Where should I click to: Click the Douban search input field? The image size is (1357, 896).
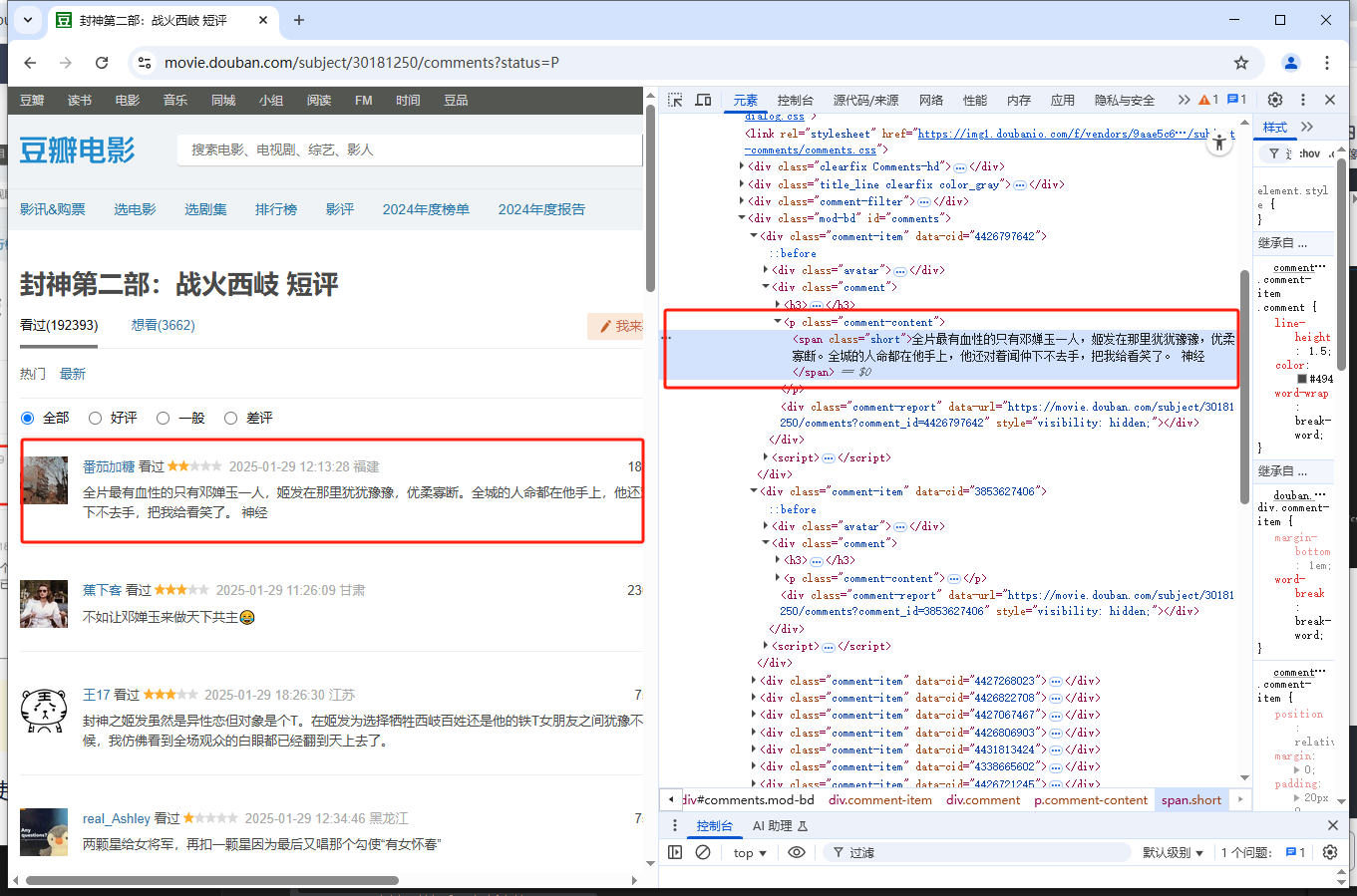pyautogui.click(x=410, y=149)
